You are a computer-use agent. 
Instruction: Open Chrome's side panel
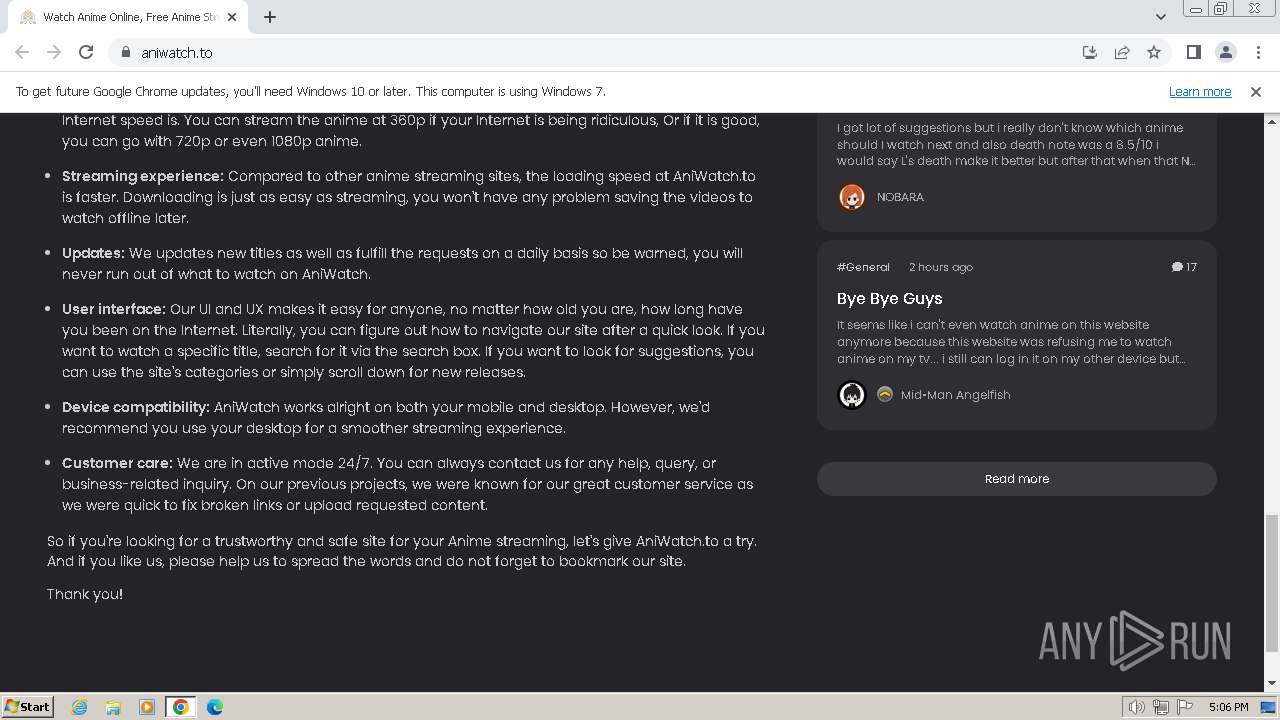[1193, 52]
